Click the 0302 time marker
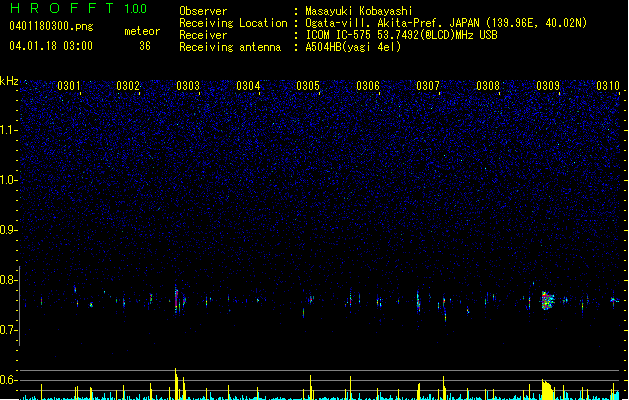Screen dimensions: 629x400 128,86
